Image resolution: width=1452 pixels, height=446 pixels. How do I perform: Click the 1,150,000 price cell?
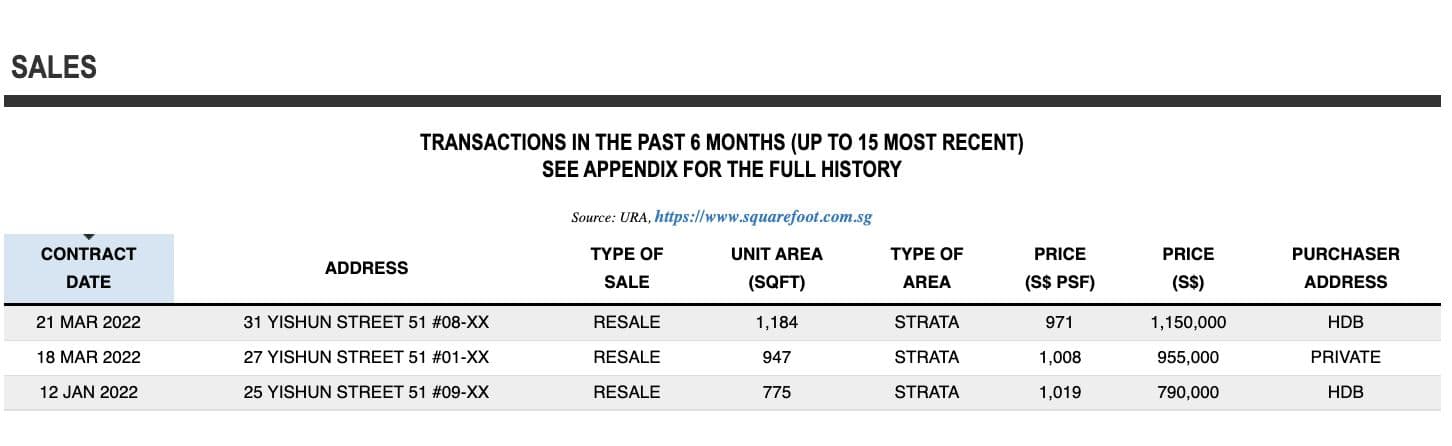coord(1188,323)
